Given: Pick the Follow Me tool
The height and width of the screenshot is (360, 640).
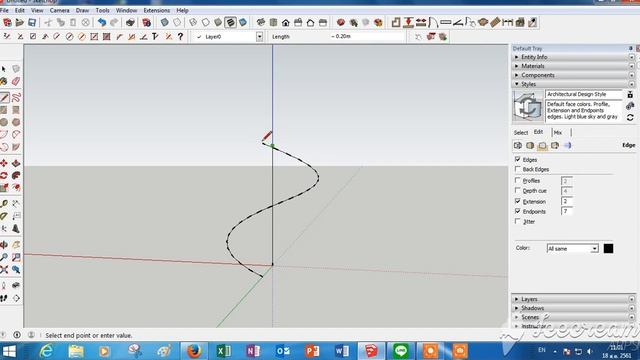Looking at the screenshot, I should 16,176.
